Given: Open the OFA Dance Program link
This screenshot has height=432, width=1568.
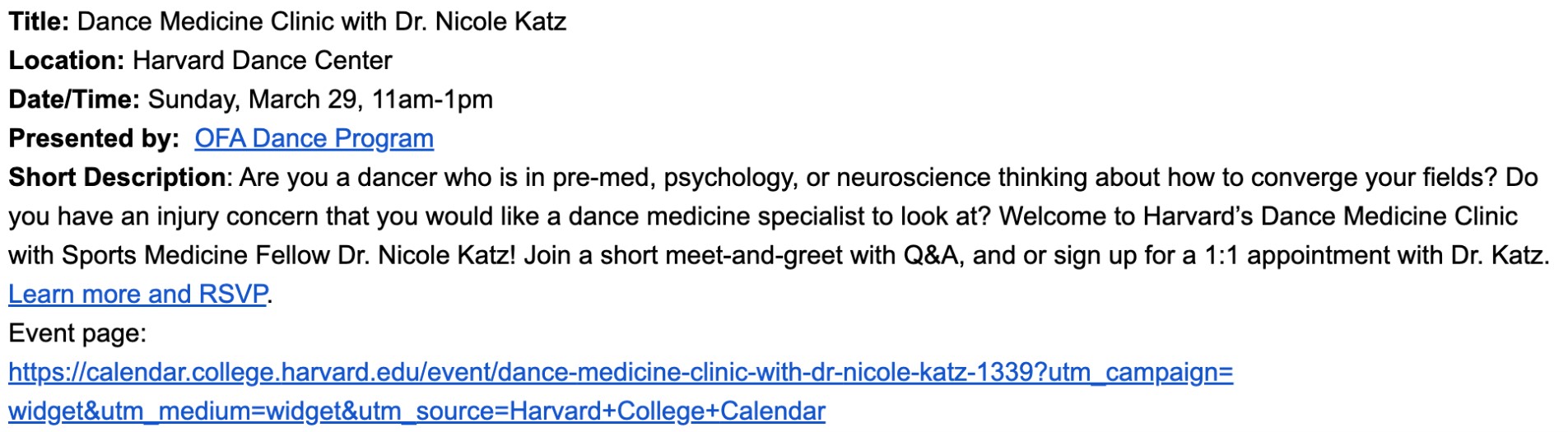Looking at the screenshot, I should 314,138.
